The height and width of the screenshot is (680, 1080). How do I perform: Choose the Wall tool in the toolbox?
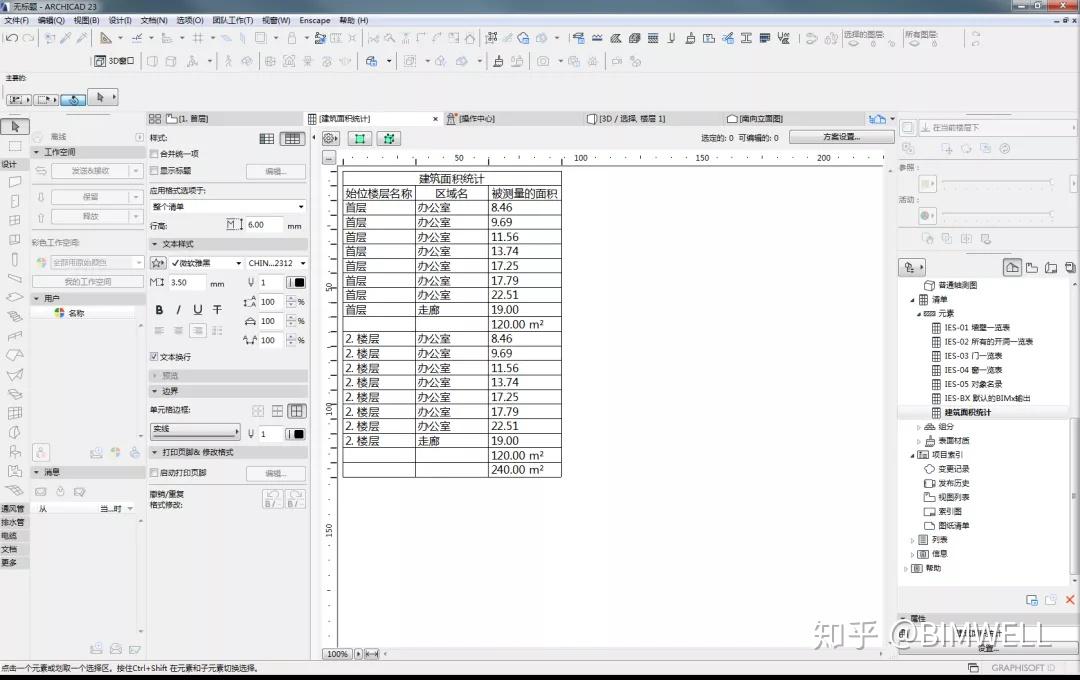click(14, 182)
